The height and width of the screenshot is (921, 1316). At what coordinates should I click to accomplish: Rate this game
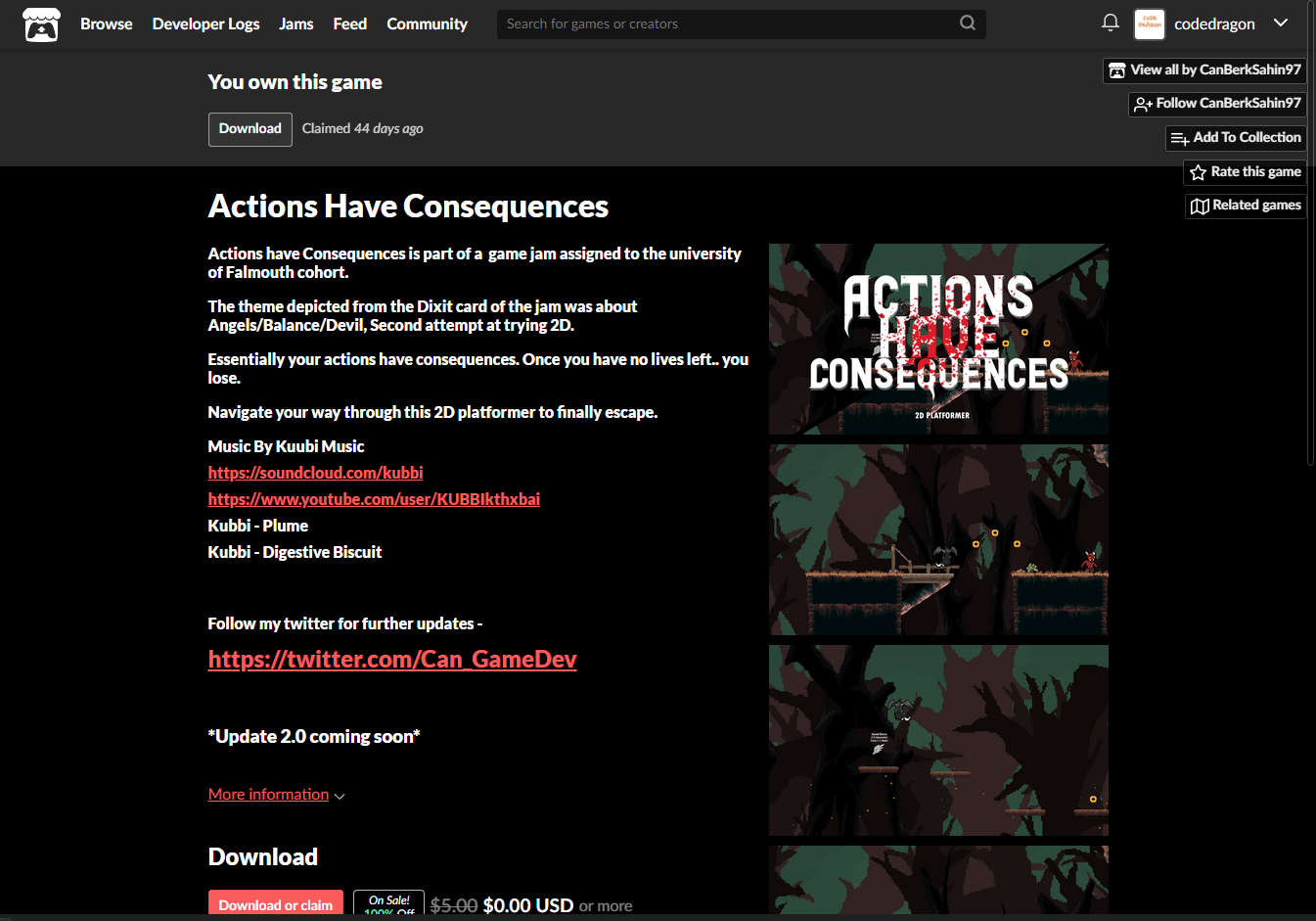[1245, 172]
